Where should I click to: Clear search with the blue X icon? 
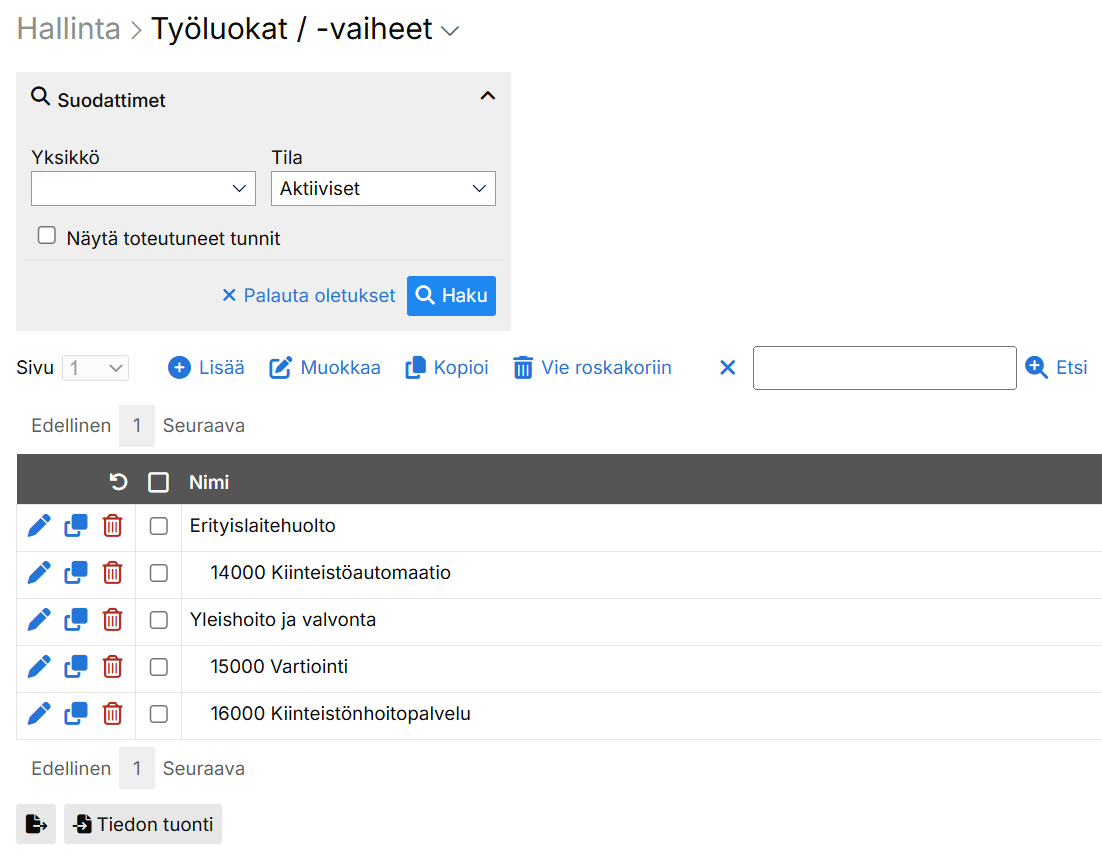pos(728,368)
